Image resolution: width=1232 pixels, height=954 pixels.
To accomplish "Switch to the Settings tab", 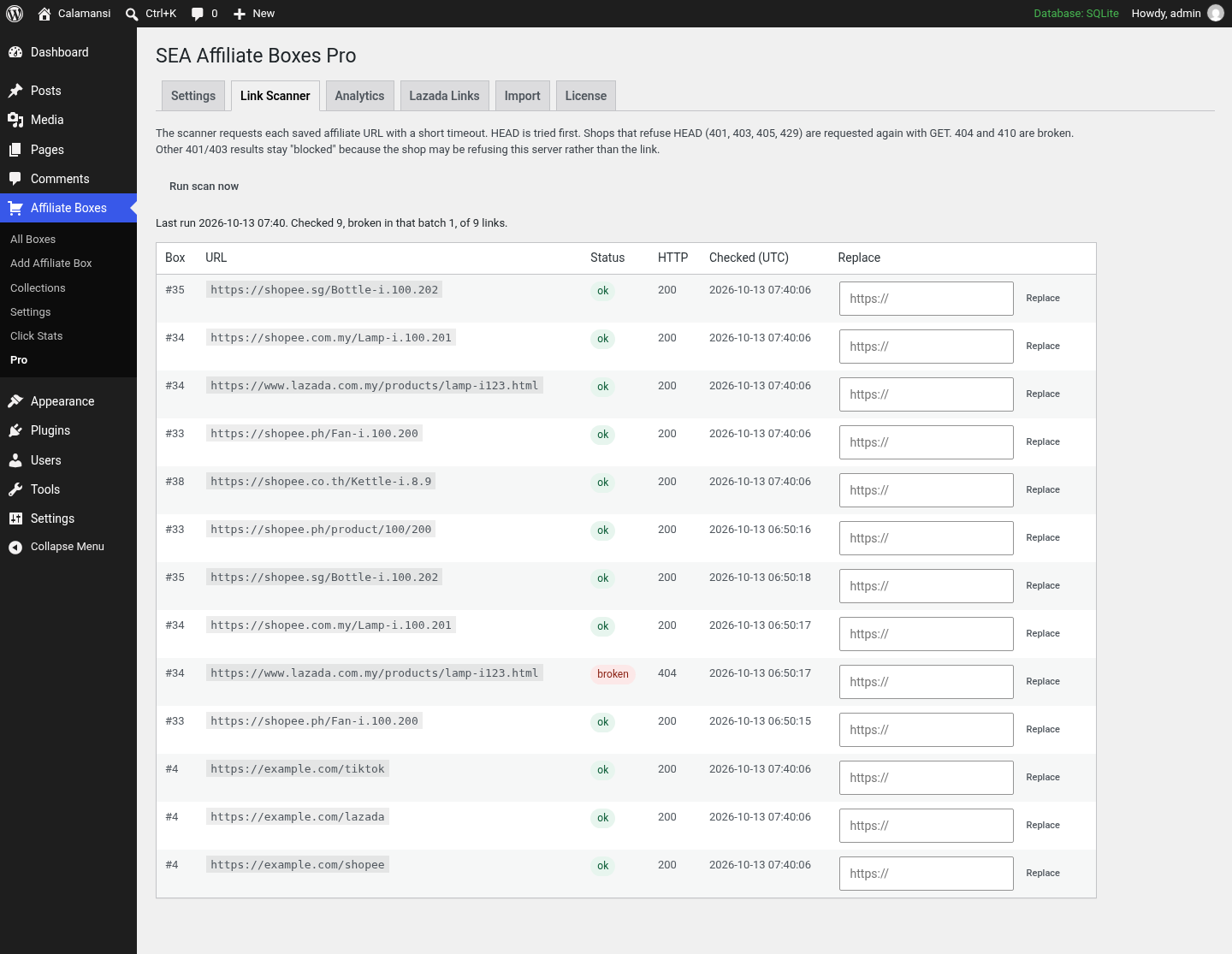I will point(193,96).
